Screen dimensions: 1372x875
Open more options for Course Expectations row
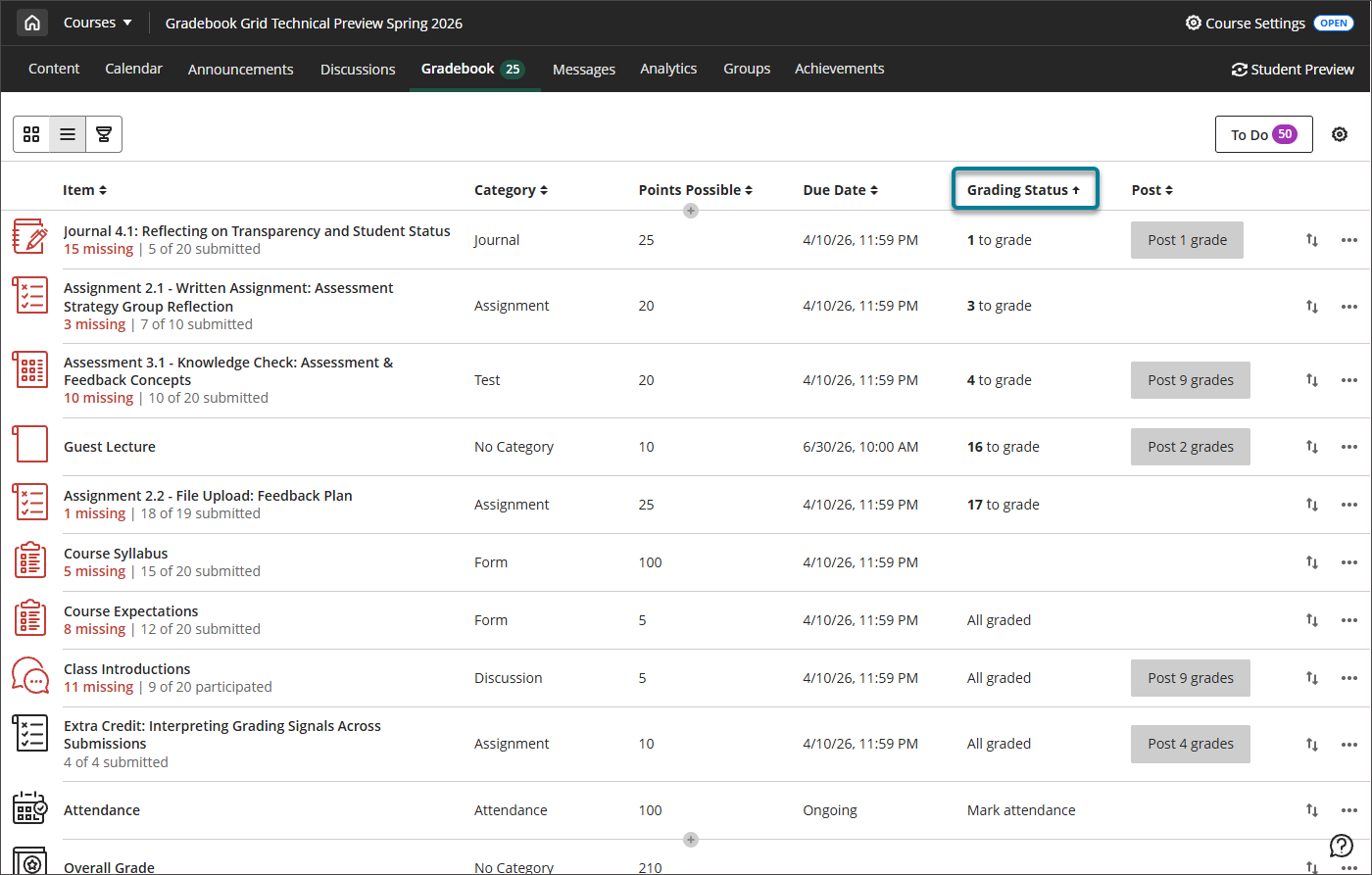[x=1349, y=620]
